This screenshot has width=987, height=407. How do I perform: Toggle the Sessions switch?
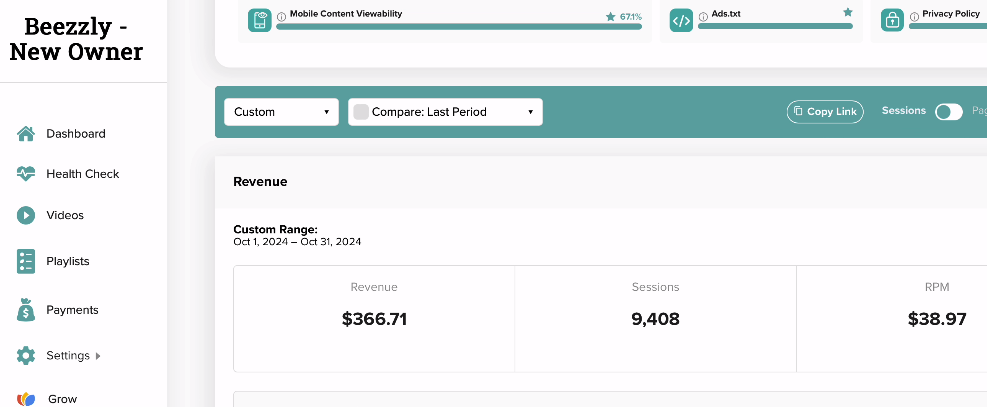(x=949, y=112)
